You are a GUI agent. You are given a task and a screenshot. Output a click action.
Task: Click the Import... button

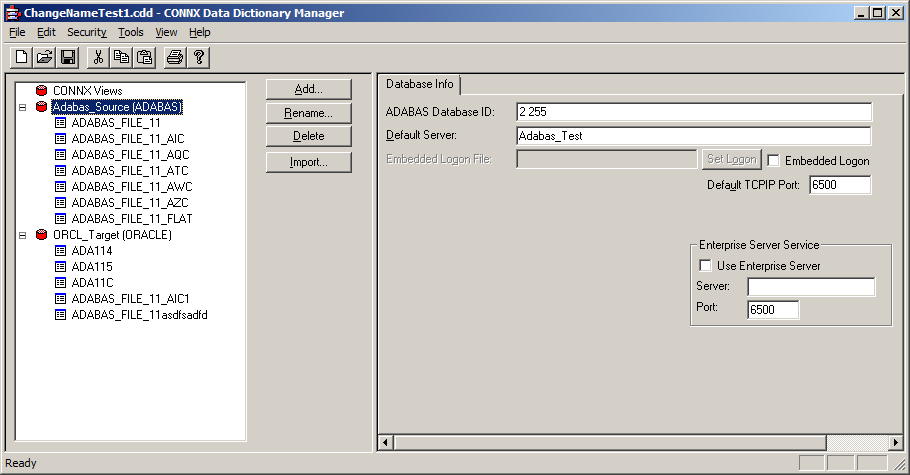[x=309, y=162]
